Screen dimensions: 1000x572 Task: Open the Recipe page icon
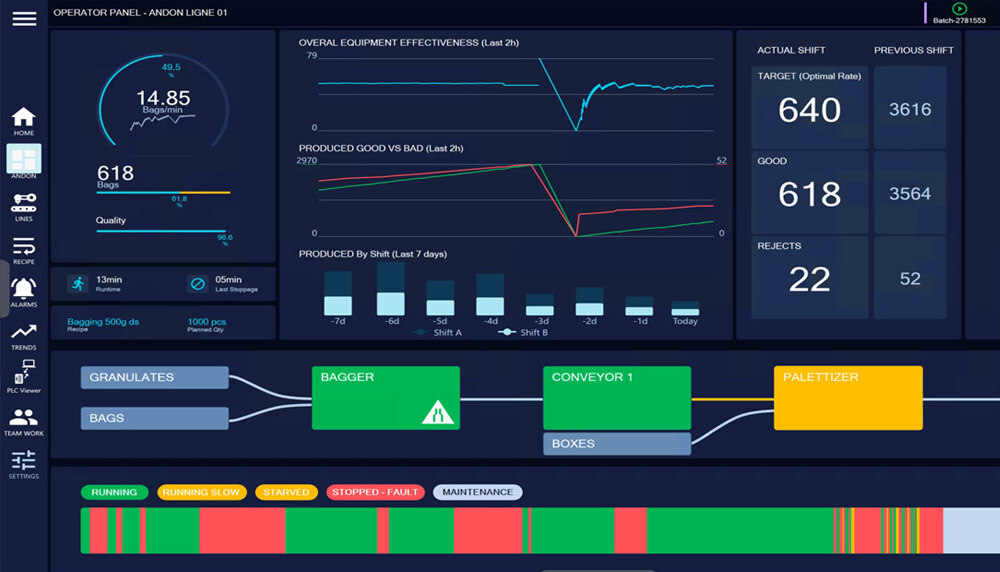(23, 247)
